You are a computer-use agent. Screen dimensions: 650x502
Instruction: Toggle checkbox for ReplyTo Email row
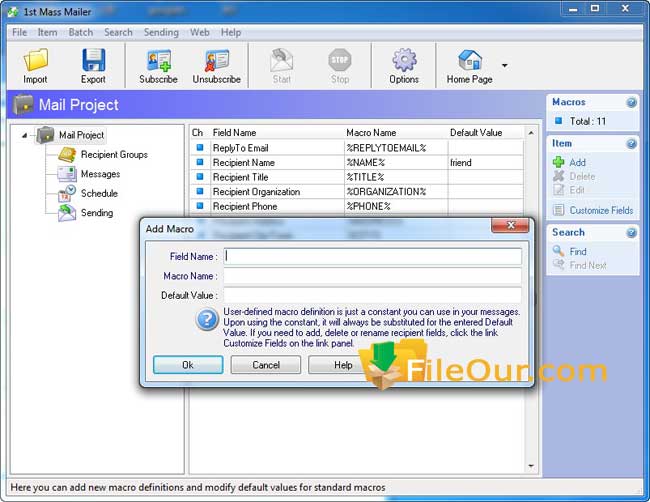tap(198, 148)
